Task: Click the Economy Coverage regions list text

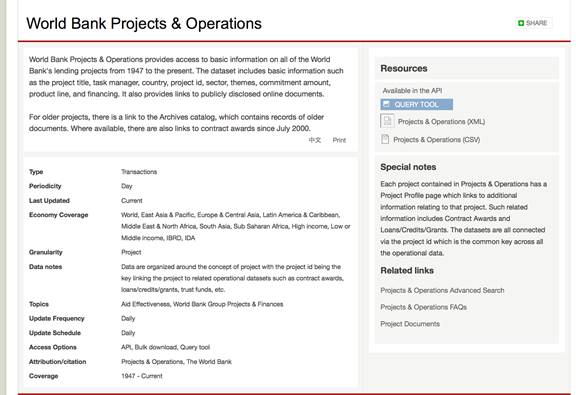Action: [x=236, y=226]
